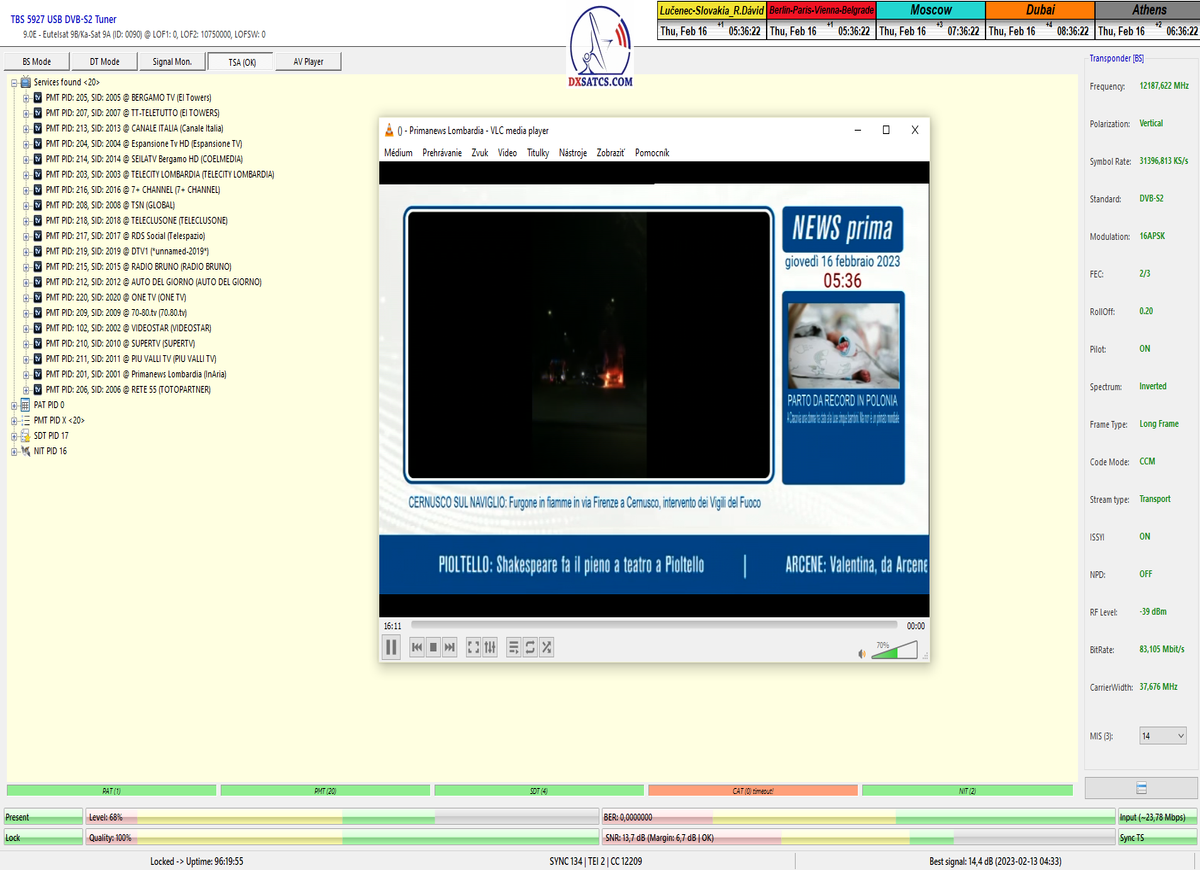The height and width of the screenshot is (870, 1200).
Task: Toggle loop mode in VLC
Action: (530, 648)
